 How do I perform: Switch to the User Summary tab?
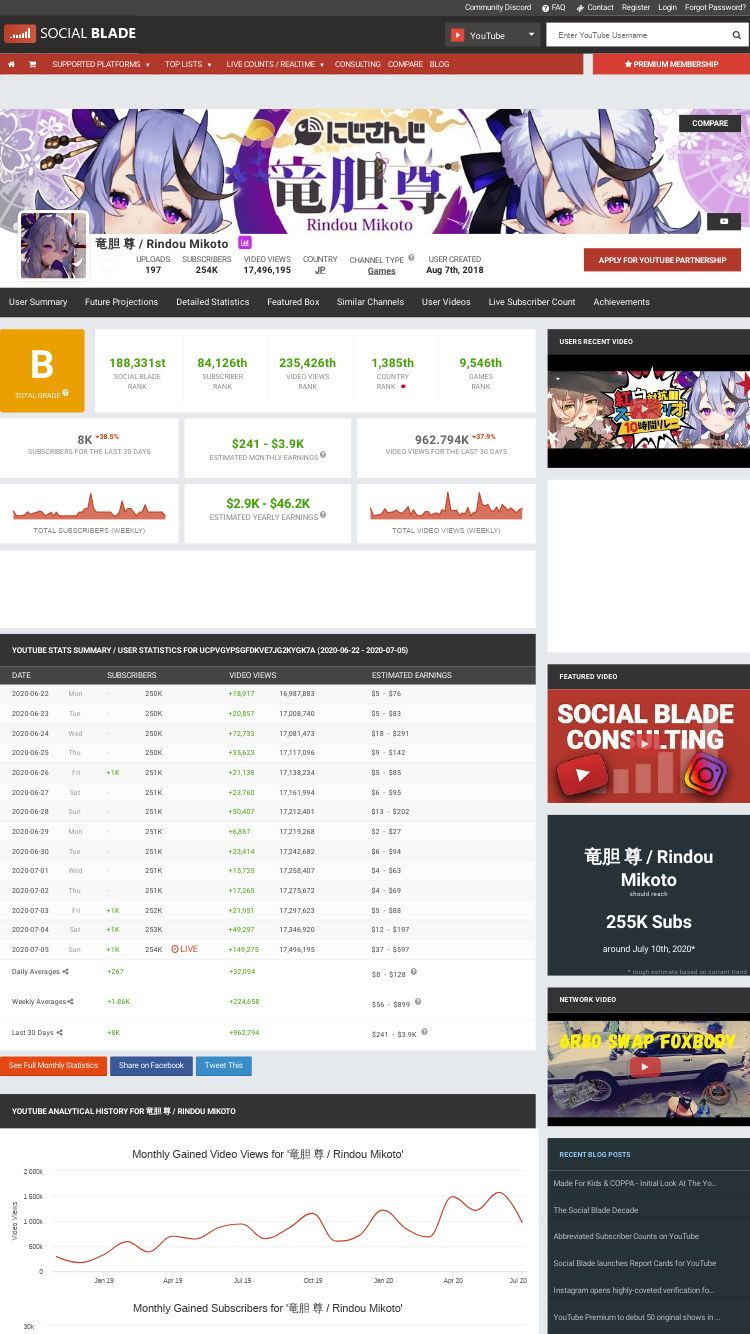click(38, 302)
